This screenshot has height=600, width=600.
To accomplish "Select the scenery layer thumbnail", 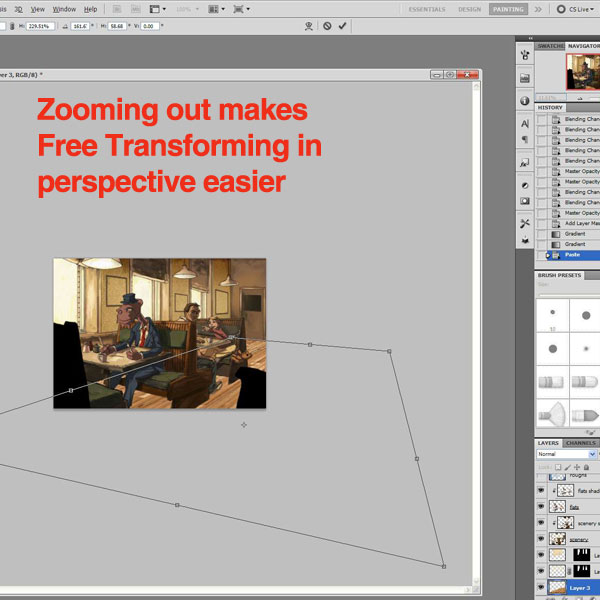I will pos(557,538).
